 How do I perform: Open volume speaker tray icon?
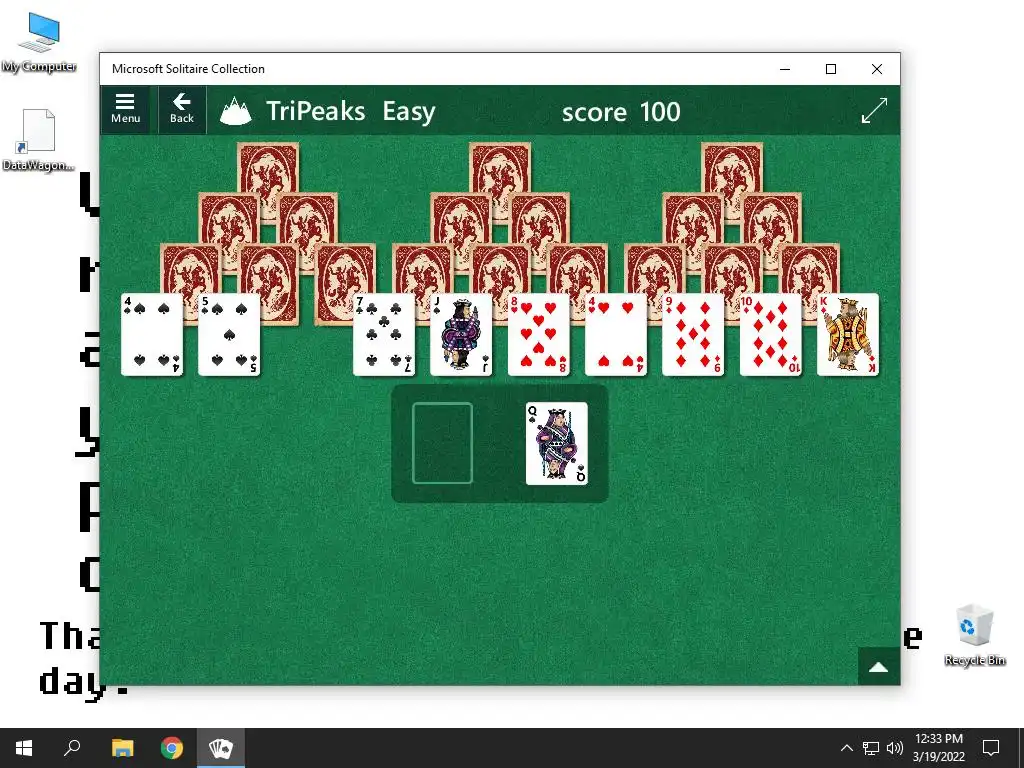895,748
